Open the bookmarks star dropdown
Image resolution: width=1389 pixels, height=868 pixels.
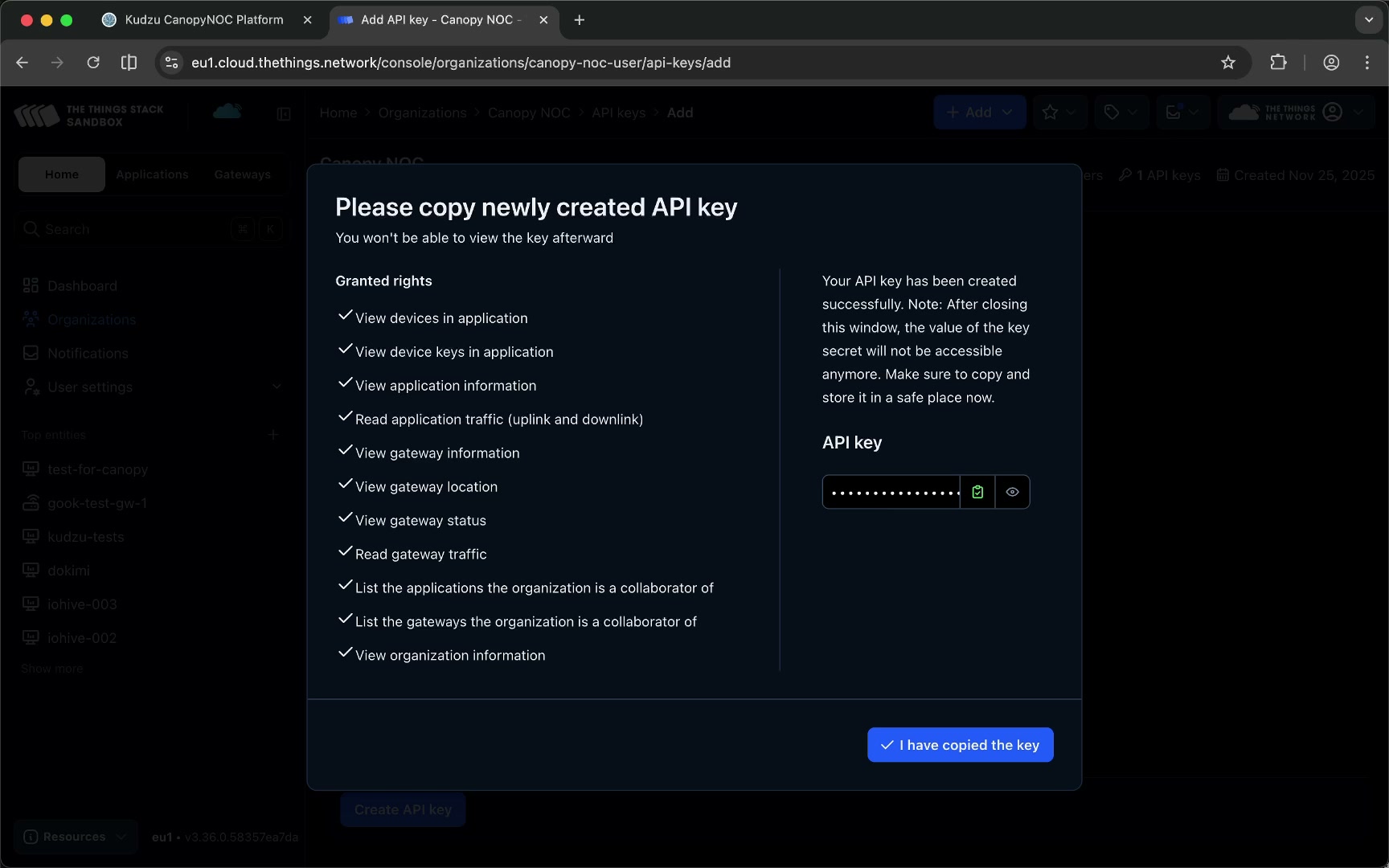tap(1059, 113)
